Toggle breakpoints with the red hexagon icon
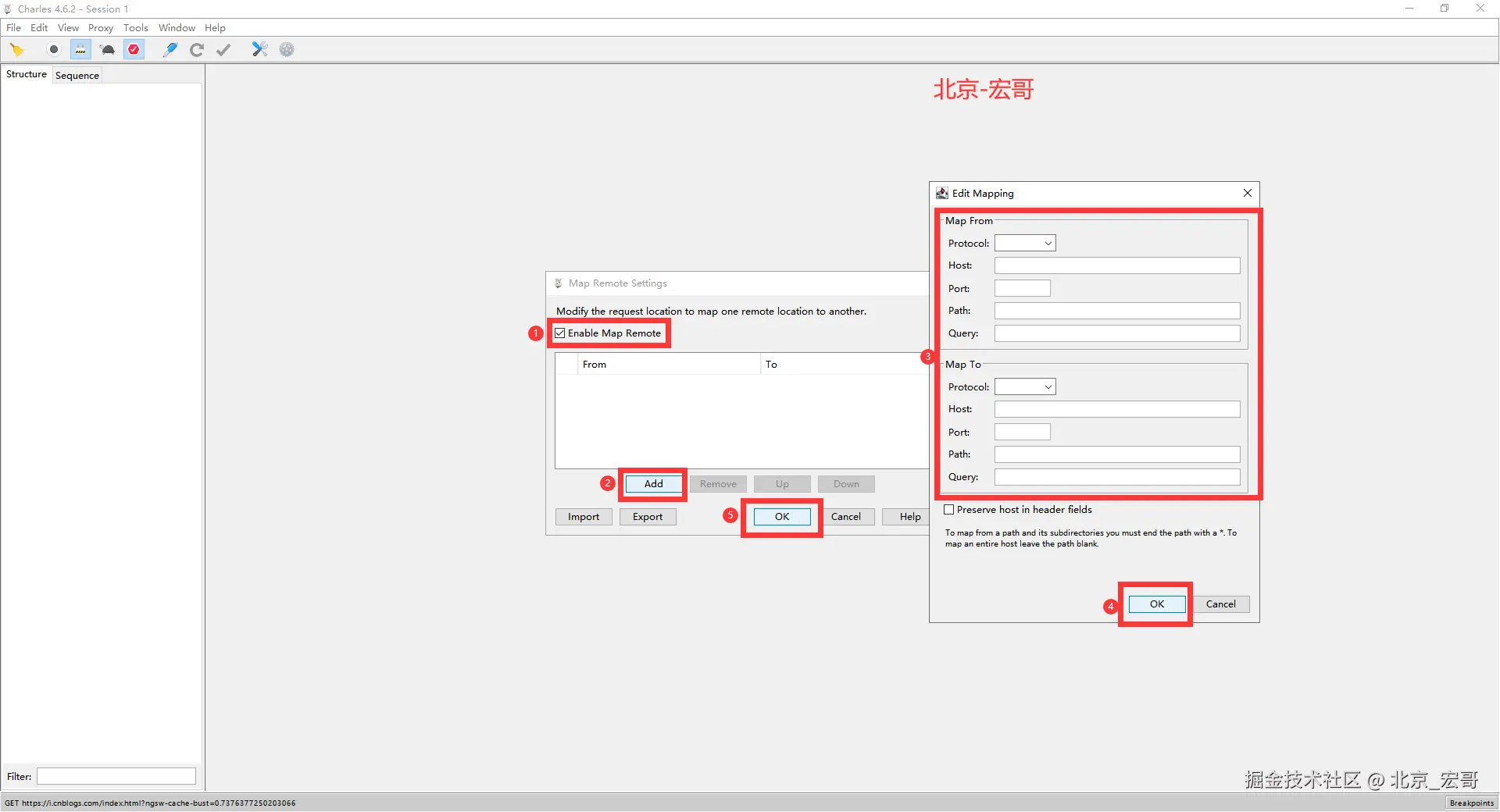 (134, 50)
